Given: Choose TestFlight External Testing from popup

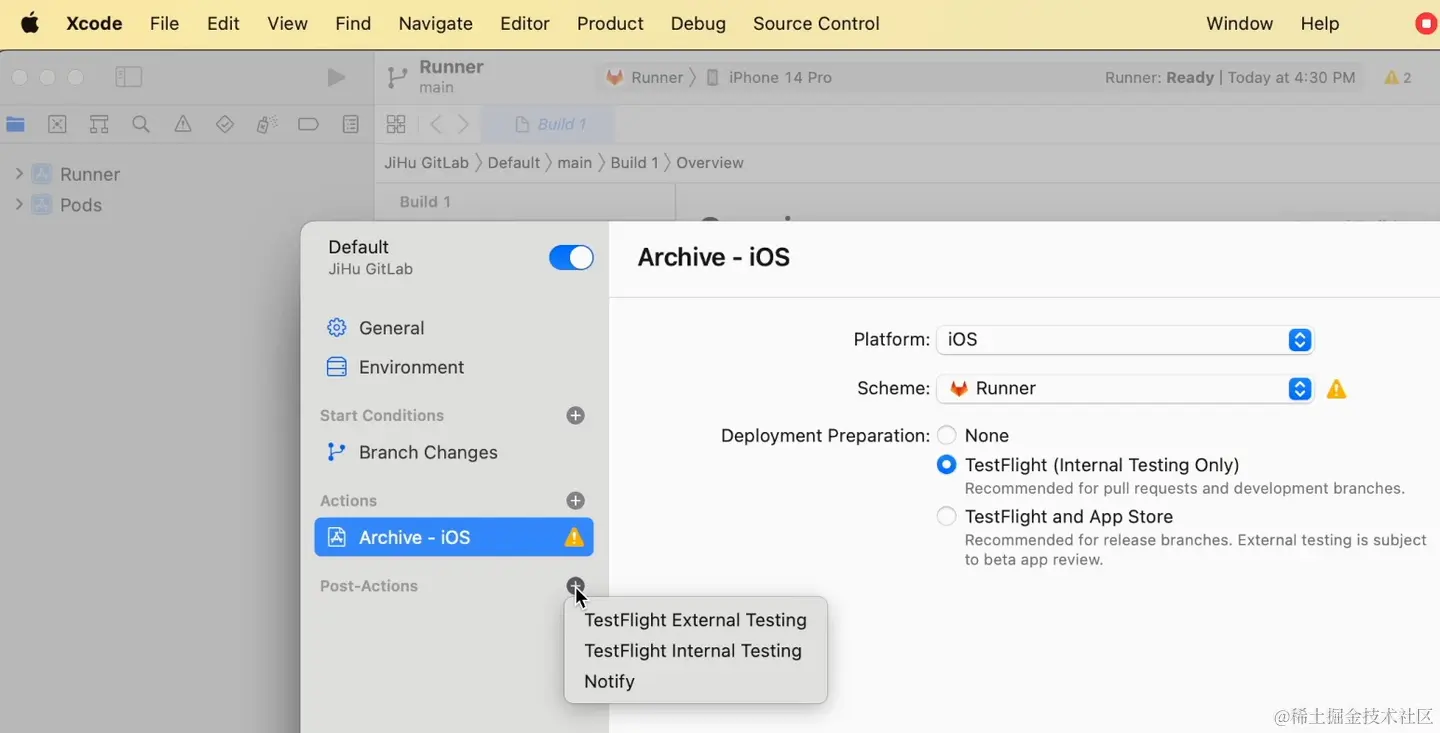Looking at the screenshot, I should point(695,620).
